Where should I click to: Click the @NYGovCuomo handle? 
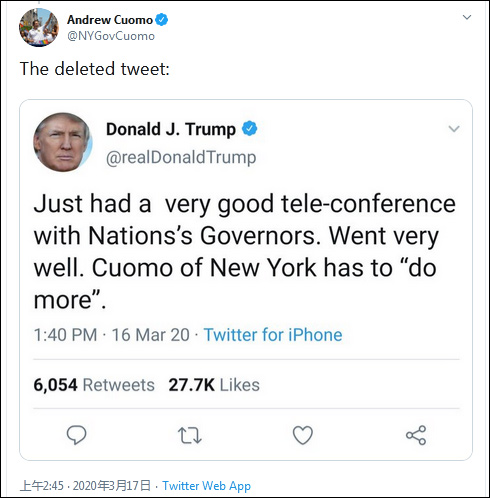click(x=111, y=36)
